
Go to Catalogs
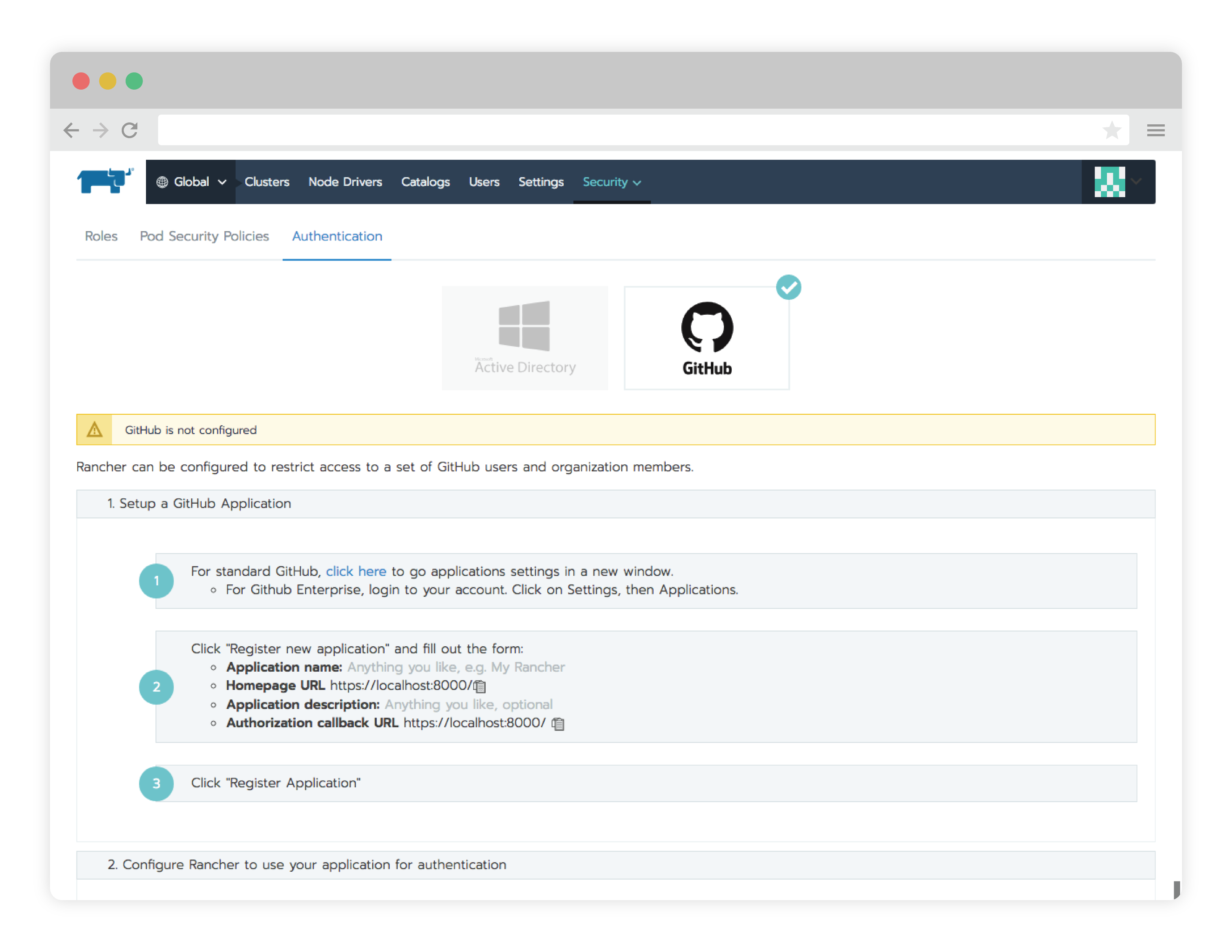pos(425,182)
